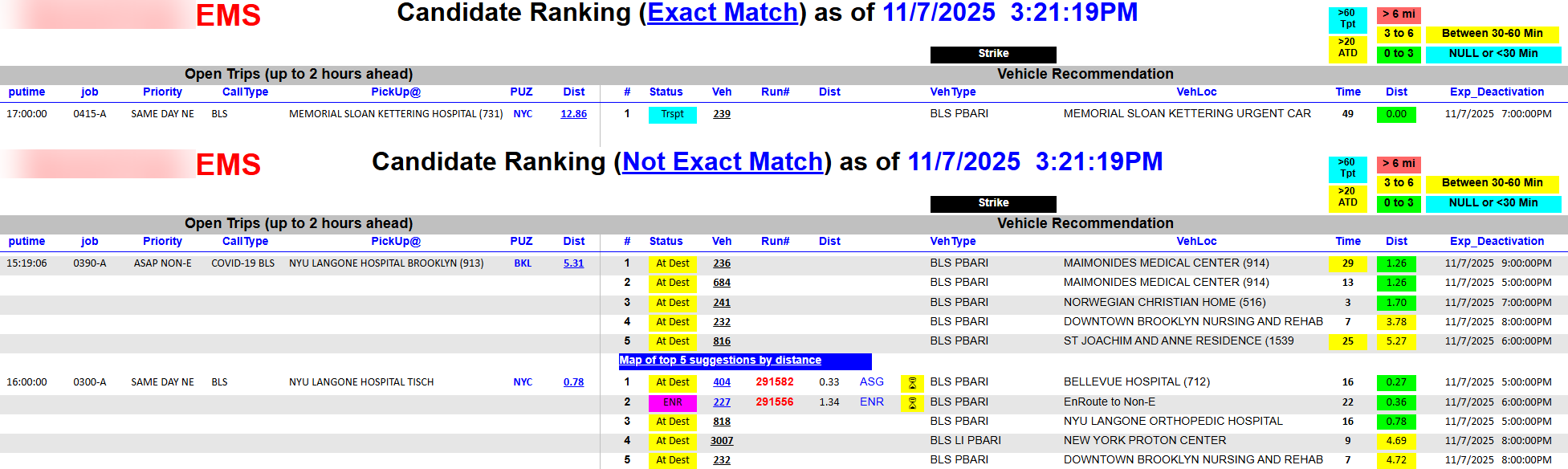Open vehicle 236 link
The height and width of the screenshot is (469, 1568).
pos(722,263)
